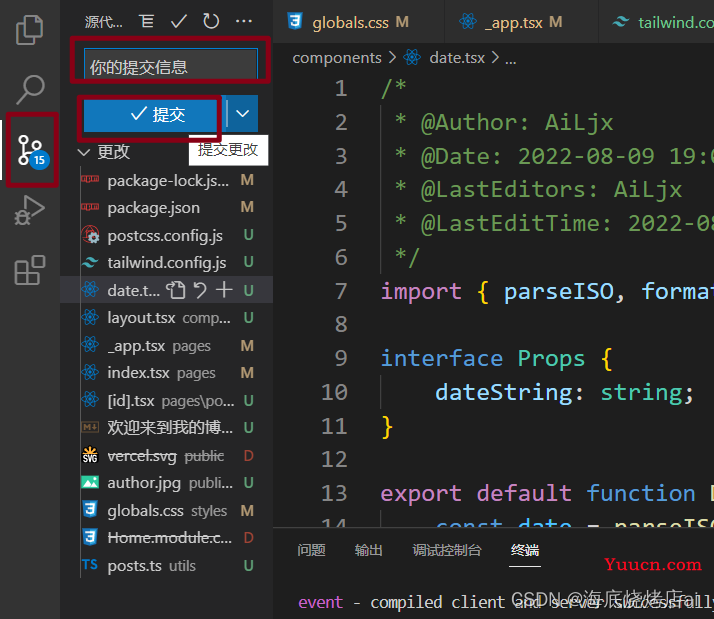
Task: Click parseISO in the import line
Action: click(x=559, y=292)
